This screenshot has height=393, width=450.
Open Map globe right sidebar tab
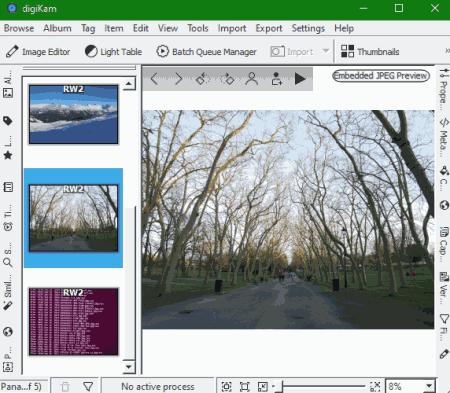click(444, 205)
